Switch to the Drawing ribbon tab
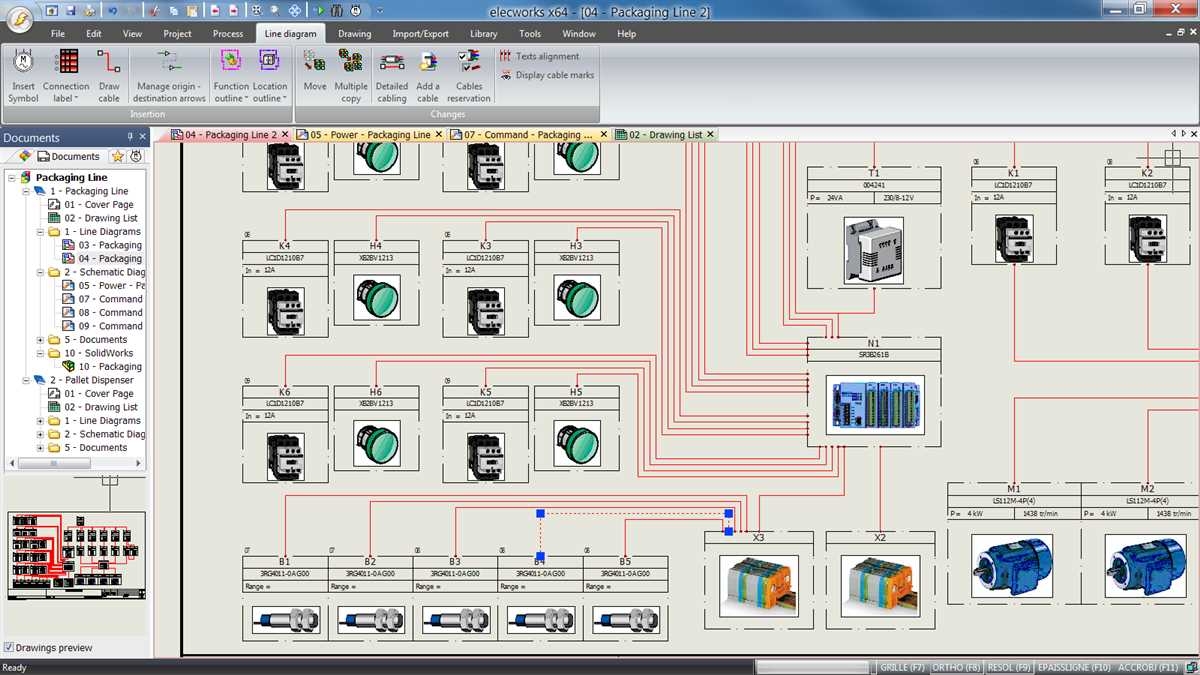 [x=354, y=33]
